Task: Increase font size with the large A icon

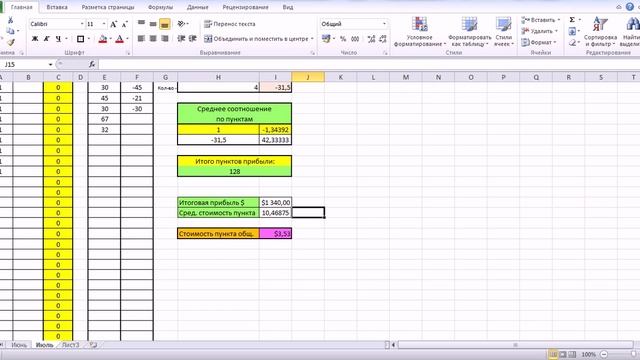Action: 113,24
